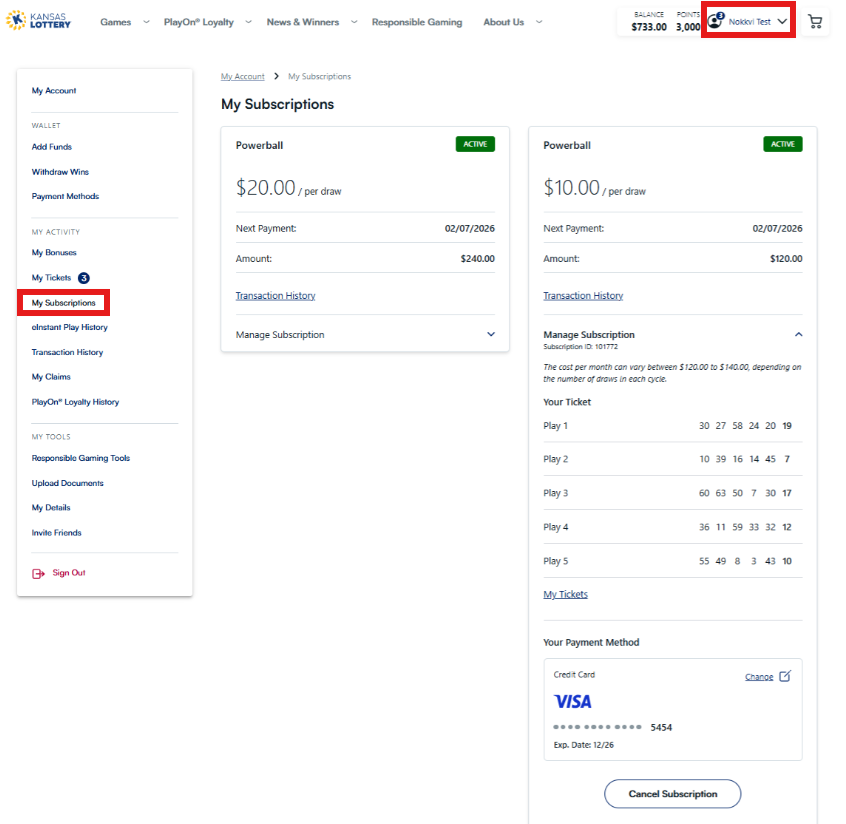
Task: Click My Tickets link under Play 5
Action: [x=565, y=594]
